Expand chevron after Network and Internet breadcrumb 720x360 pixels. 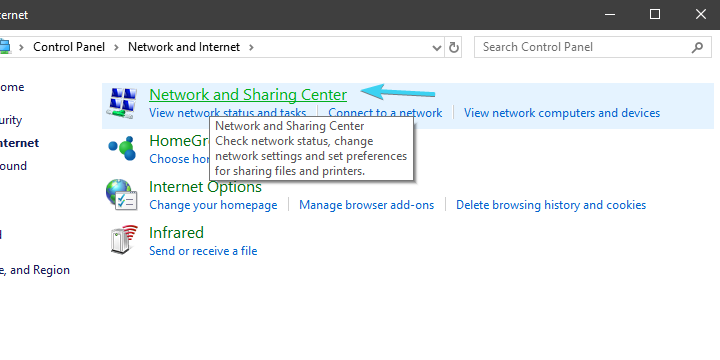click(251, 47)
